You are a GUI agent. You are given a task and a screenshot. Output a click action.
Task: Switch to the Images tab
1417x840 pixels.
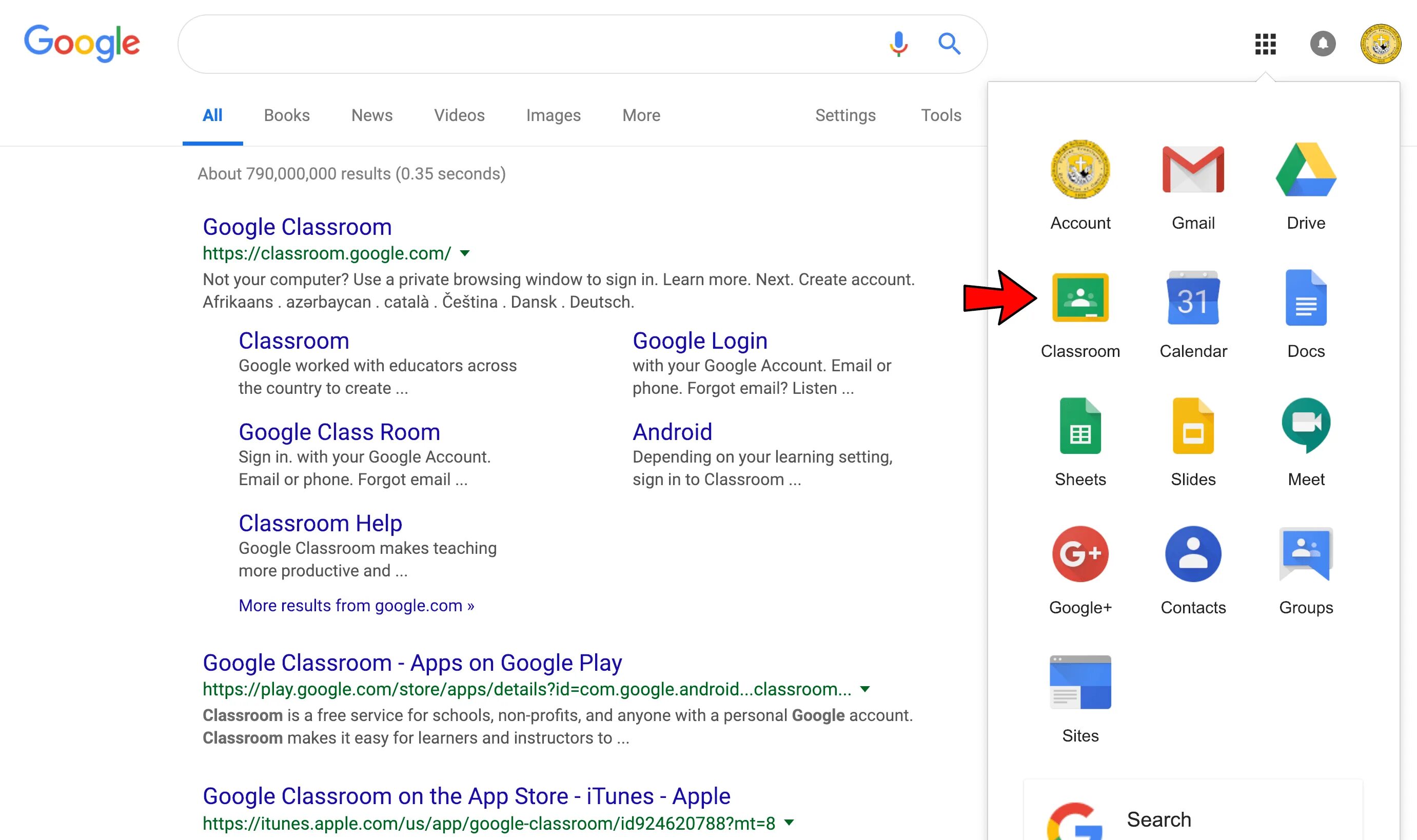pyautogui.click(x=553, y=115)
